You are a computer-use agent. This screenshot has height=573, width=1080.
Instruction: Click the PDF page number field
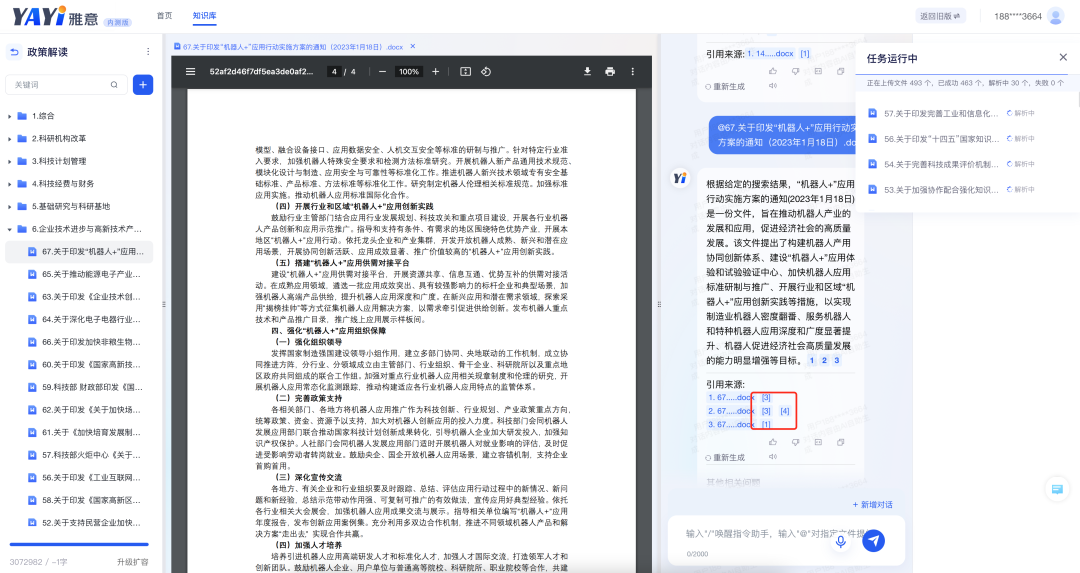coord(334,72)
